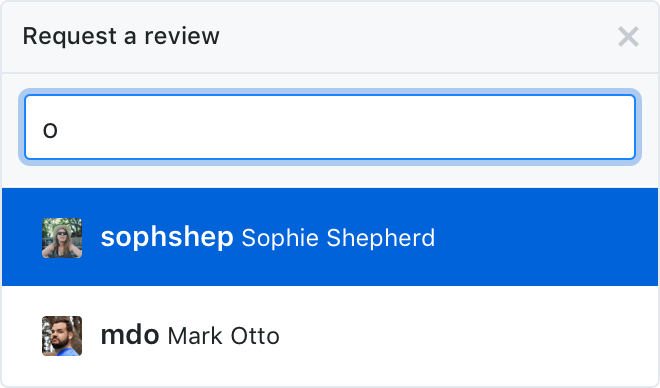
Task: Select mdo's avatar photo
Action: tap(62, 336)
